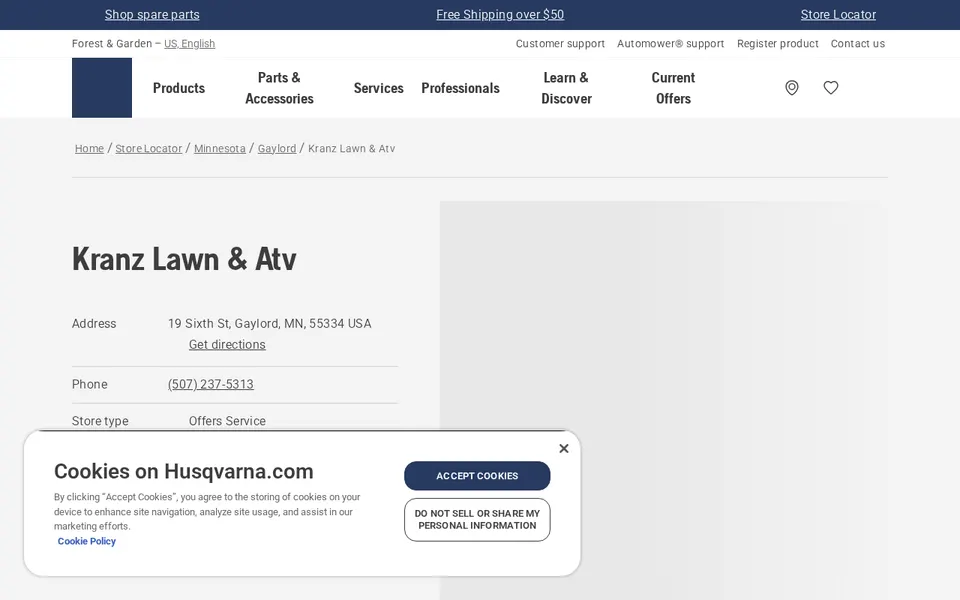
Task: Click Shop spare parts link
Action: pos(152,15)
